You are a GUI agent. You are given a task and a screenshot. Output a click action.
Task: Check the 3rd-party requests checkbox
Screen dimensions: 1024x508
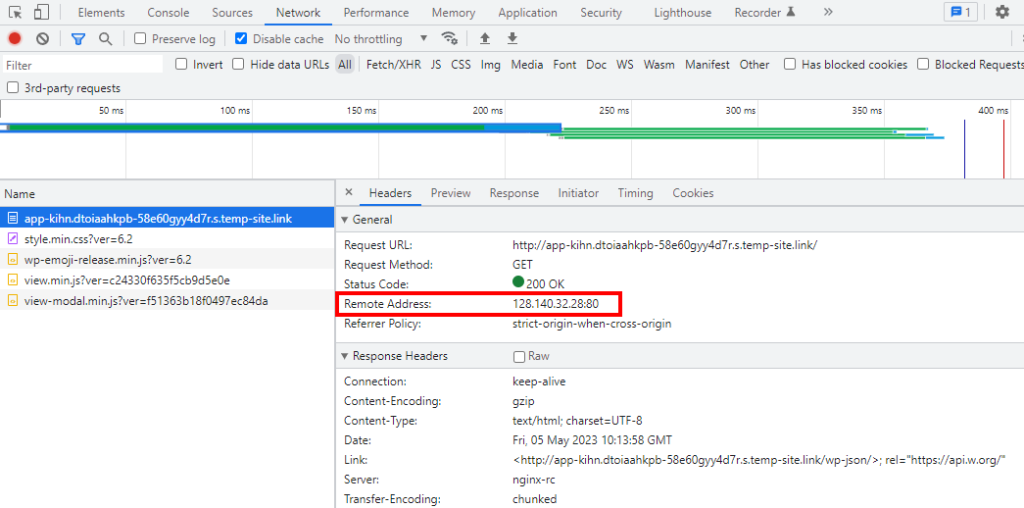[x=12, y=87]
